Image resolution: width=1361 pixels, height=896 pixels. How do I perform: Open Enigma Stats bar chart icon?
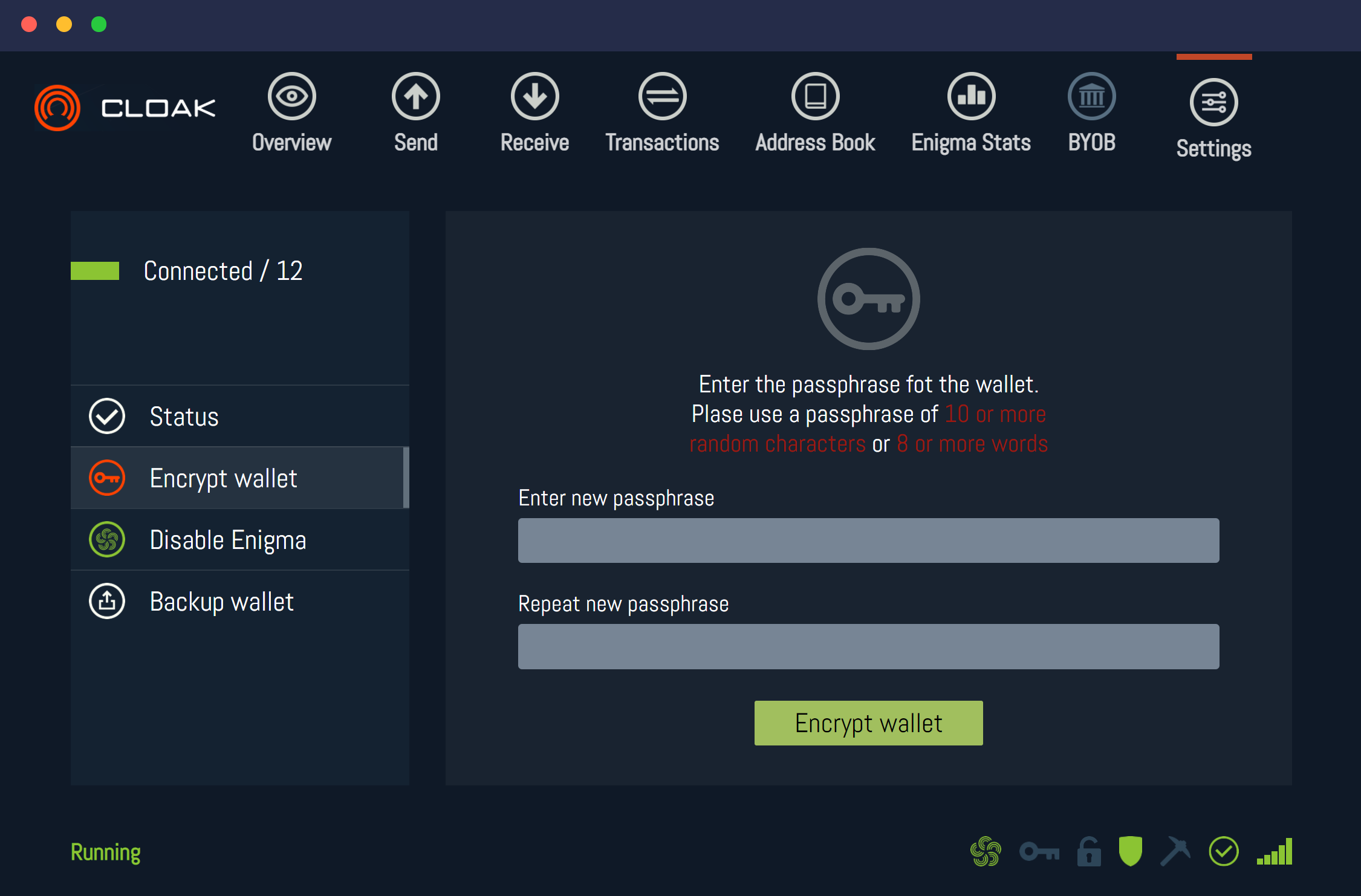point(972,96)
